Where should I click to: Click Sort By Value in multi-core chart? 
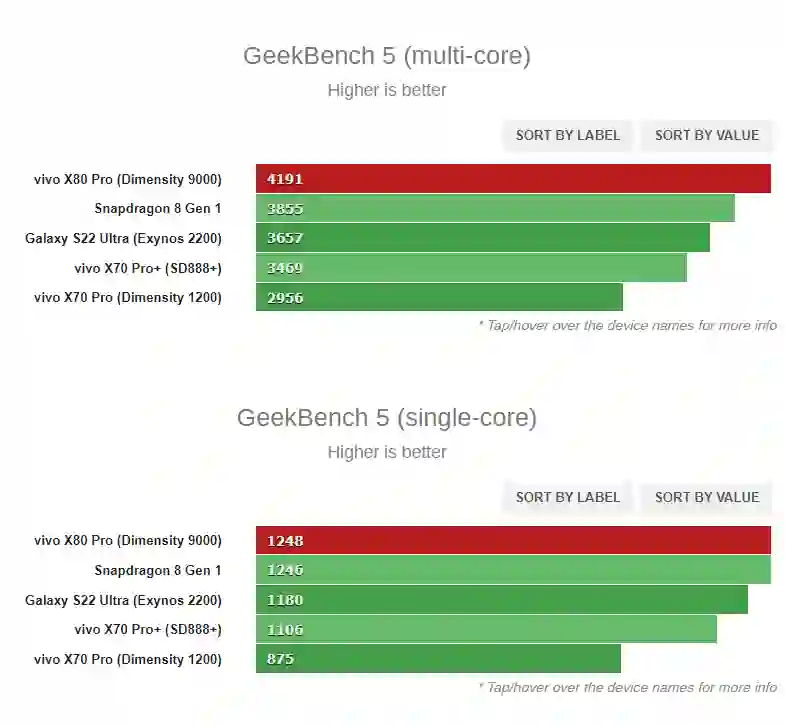click(706, 135)
